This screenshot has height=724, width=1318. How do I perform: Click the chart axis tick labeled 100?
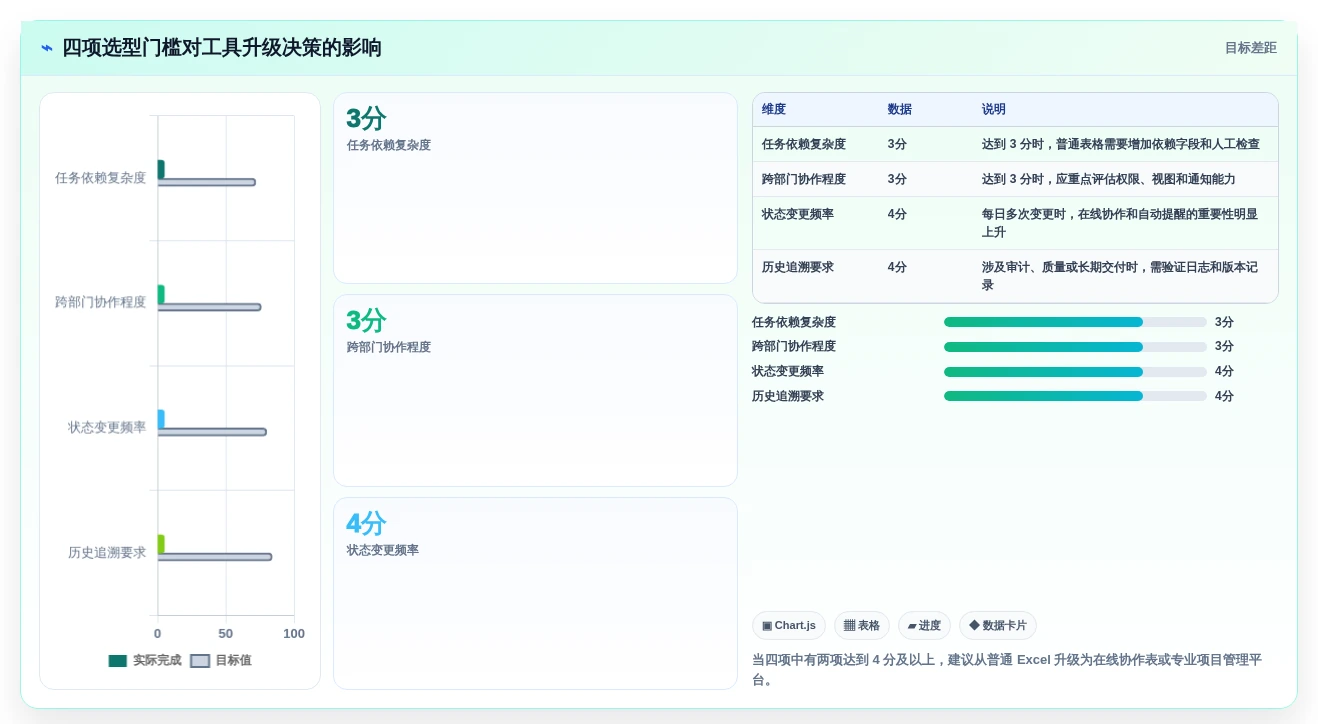[x=294, y=634]
